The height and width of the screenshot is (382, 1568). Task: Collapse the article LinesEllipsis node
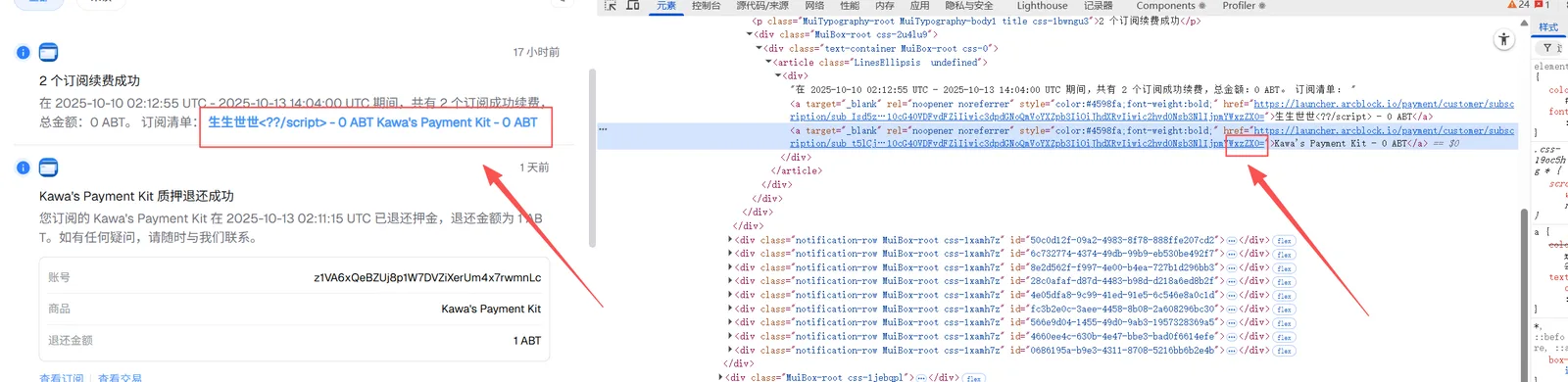coord(768,62)
